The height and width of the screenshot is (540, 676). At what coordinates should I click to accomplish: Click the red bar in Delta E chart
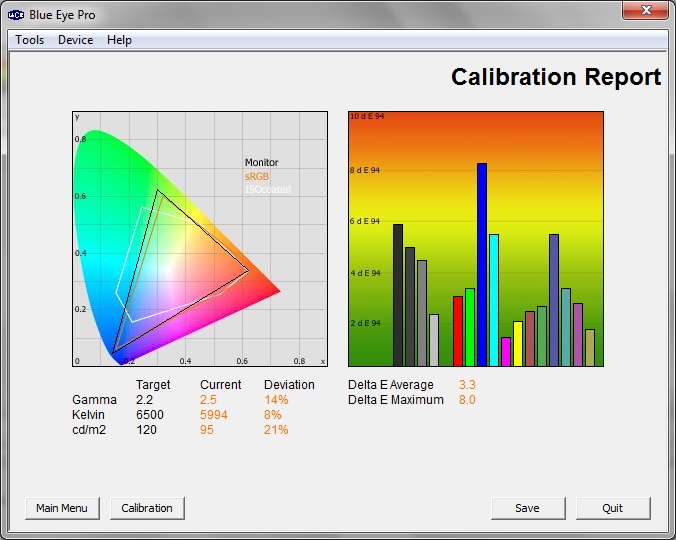(458, 331)
